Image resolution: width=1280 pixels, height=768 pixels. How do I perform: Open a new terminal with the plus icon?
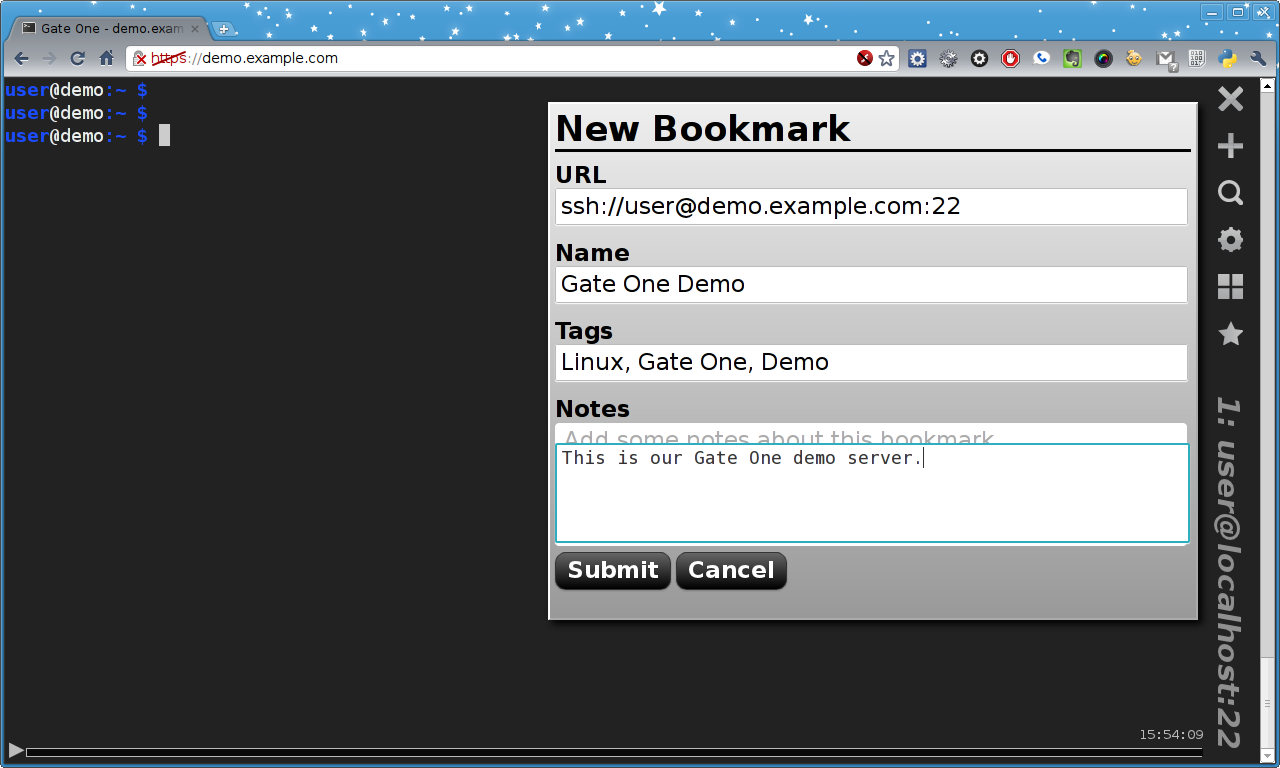coord(1230,147)
